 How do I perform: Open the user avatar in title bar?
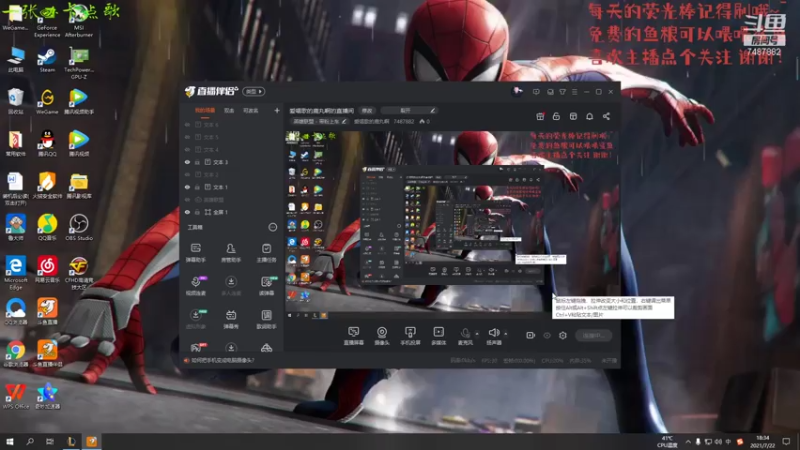pyautogui.click(x=517, y=91)
